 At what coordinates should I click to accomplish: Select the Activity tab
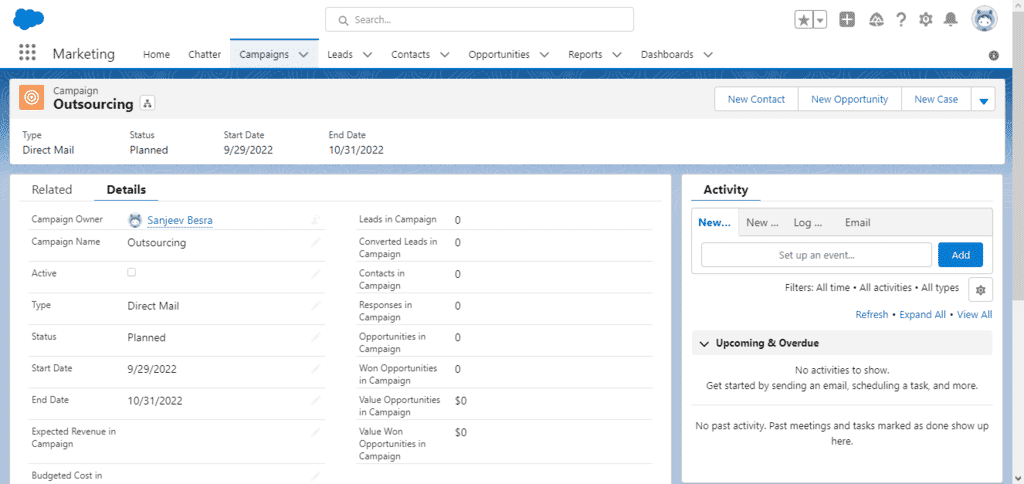[x=726, y=190]
